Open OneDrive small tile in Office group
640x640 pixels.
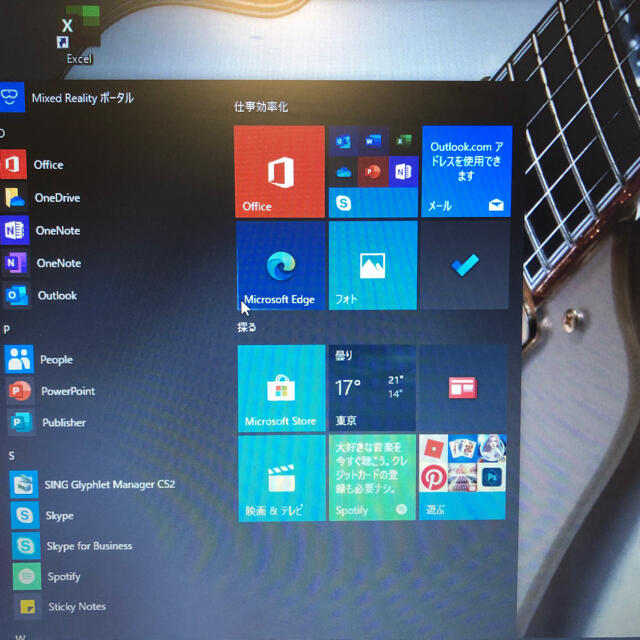pos(344,172)
